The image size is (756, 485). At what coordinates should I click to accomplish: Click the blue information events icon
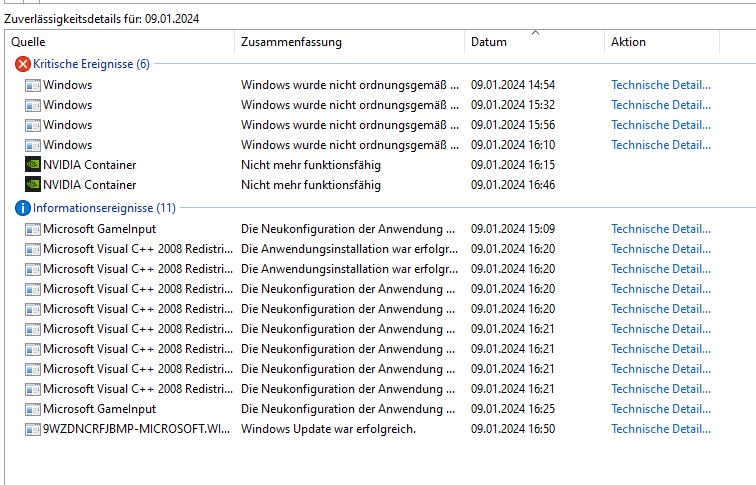[23, 208]
